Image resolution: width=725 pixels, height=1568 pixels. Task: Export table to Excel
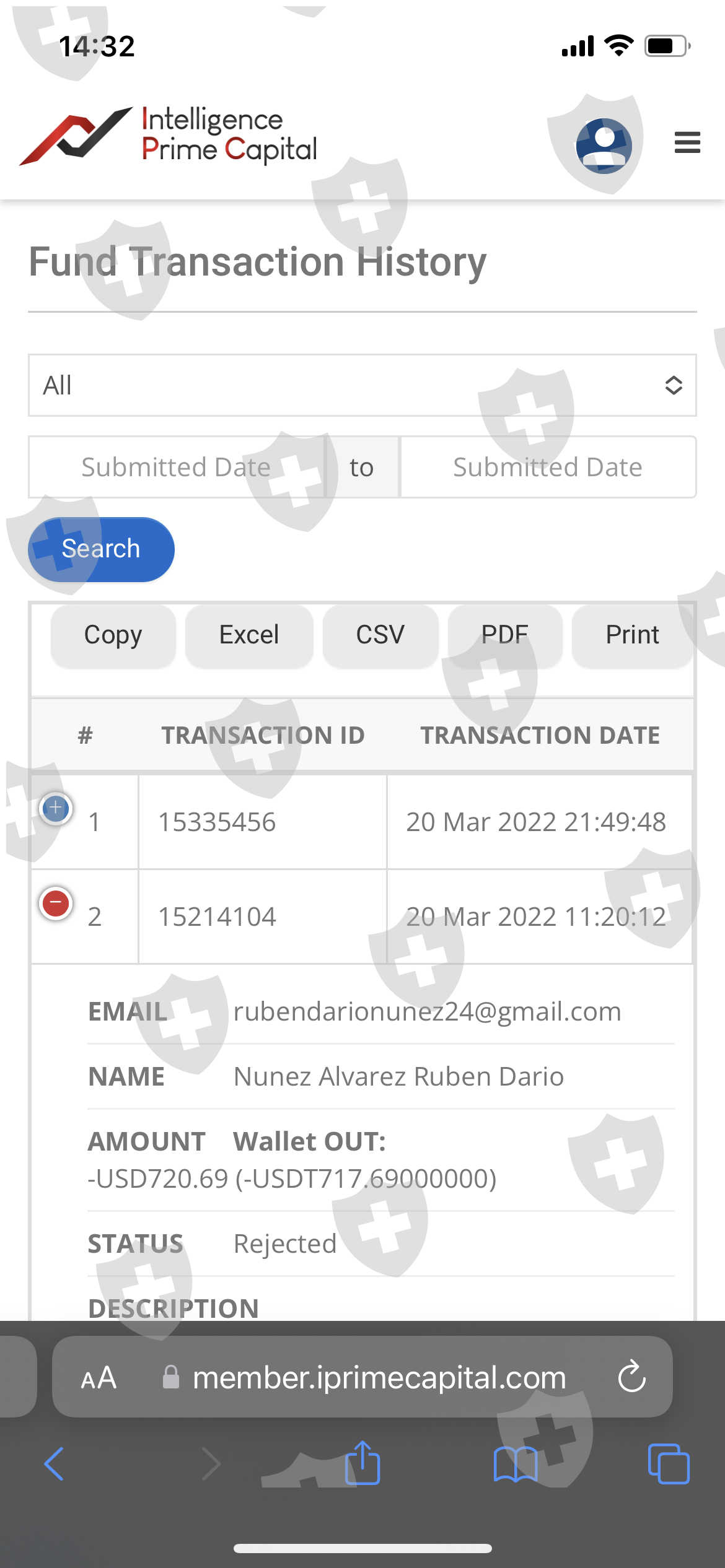pos(249,635)
